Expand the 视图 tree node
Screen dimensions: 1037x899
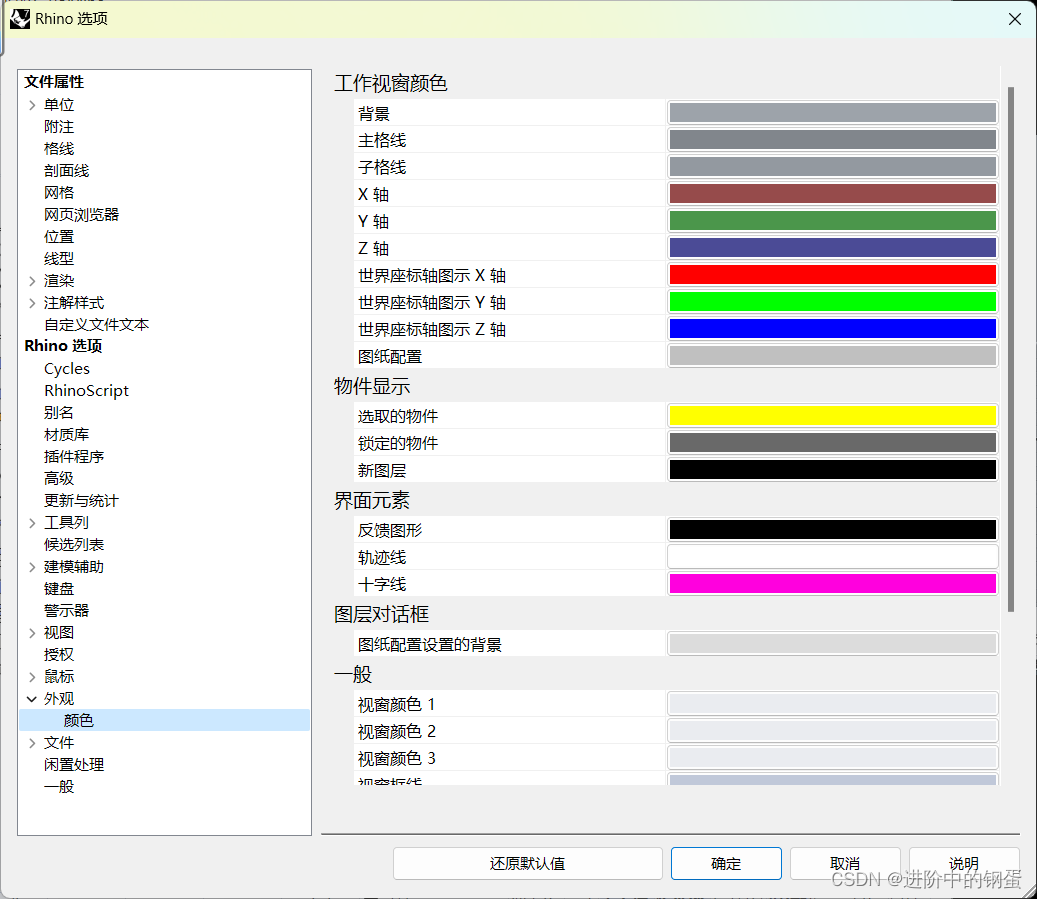(32, 633)
